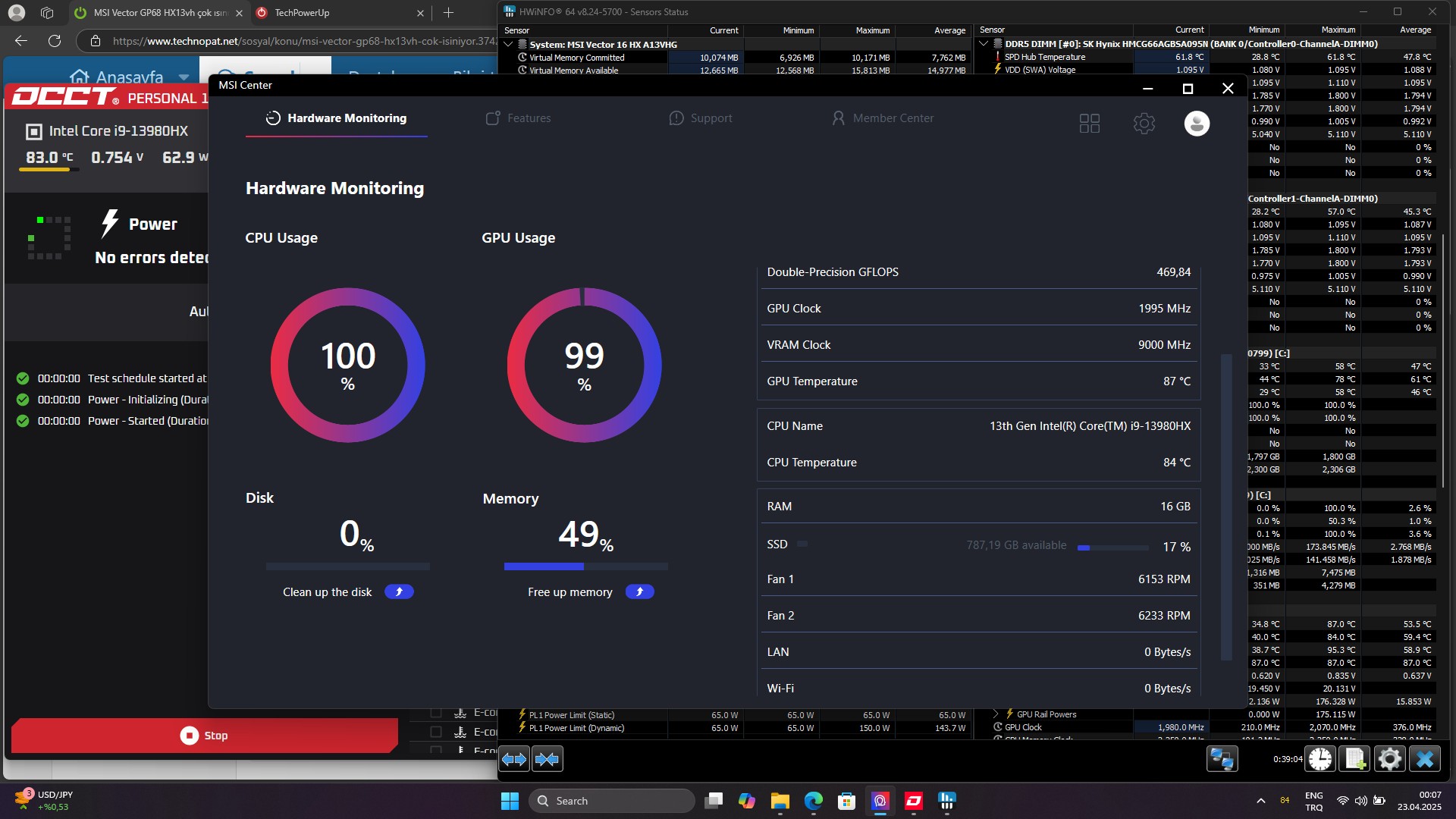Click HWiNFO log file icon
Screen dimensions: 1456x819
(1355, 759)
